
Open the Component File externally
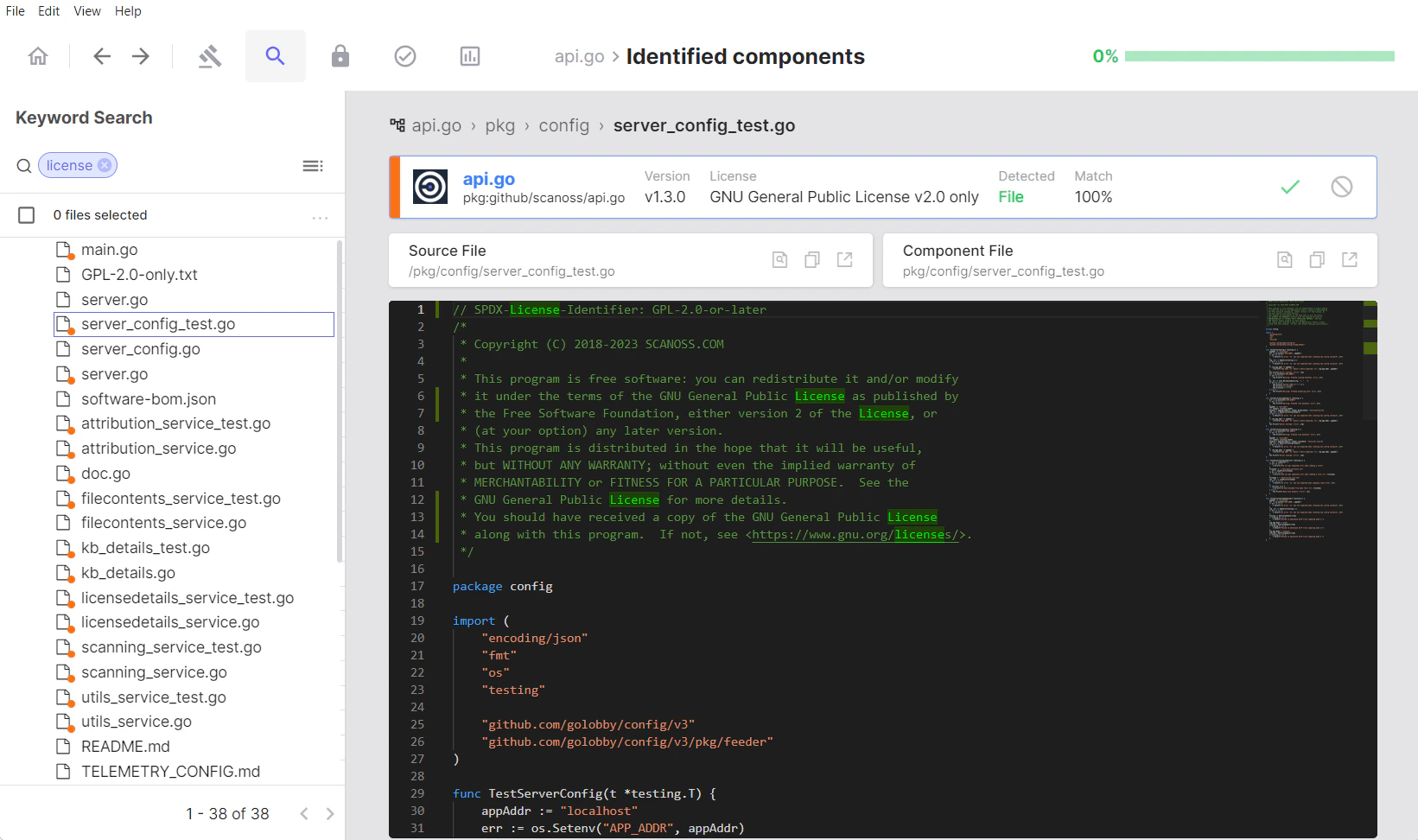(1350, 259)
